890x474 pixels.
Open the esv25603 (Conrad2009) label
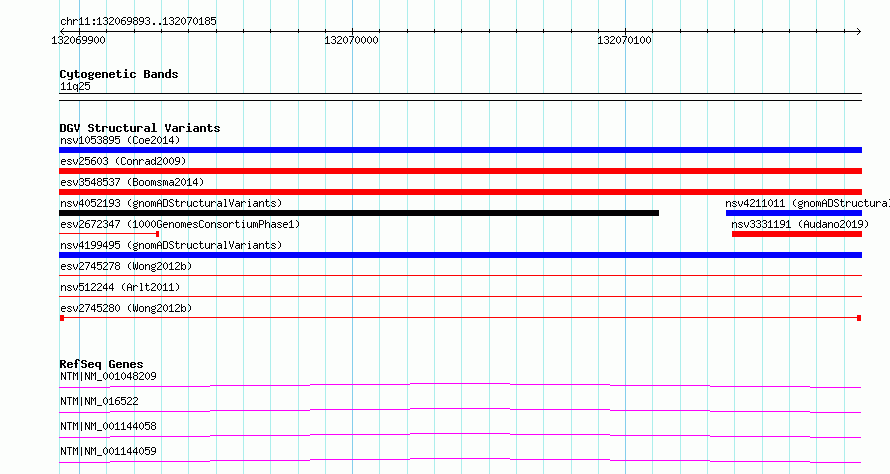click(x=123, y=161)
